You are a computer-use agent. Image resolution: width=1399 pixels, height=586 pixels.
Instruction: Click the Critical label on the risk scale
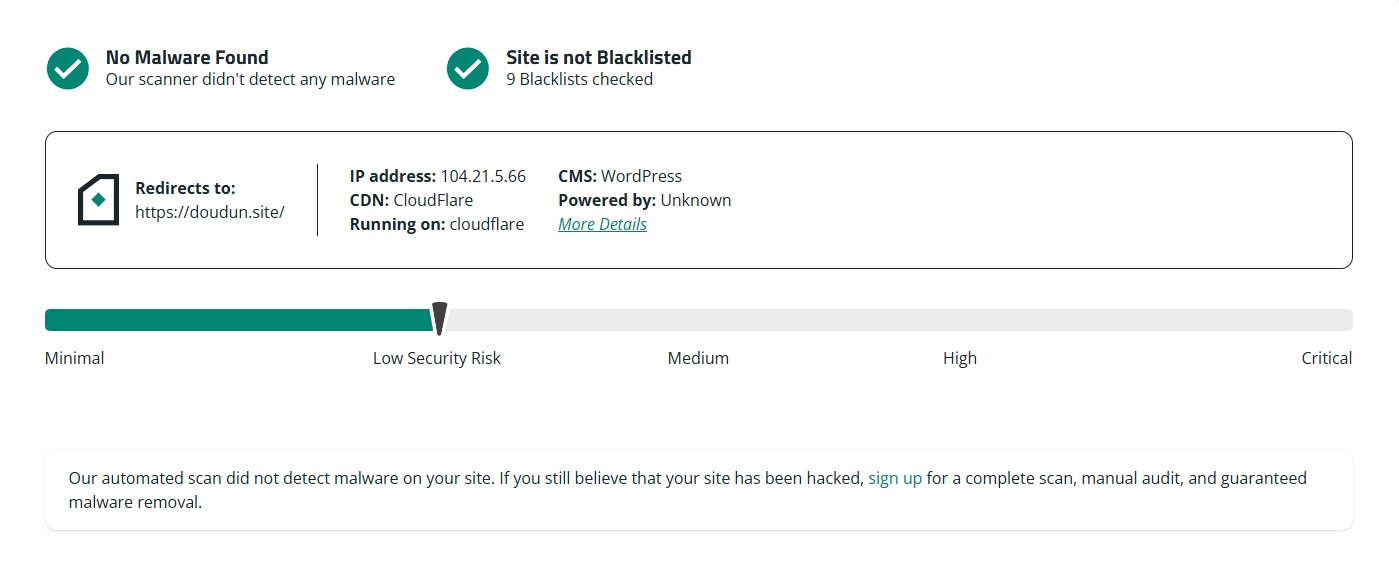(1327, 358)
